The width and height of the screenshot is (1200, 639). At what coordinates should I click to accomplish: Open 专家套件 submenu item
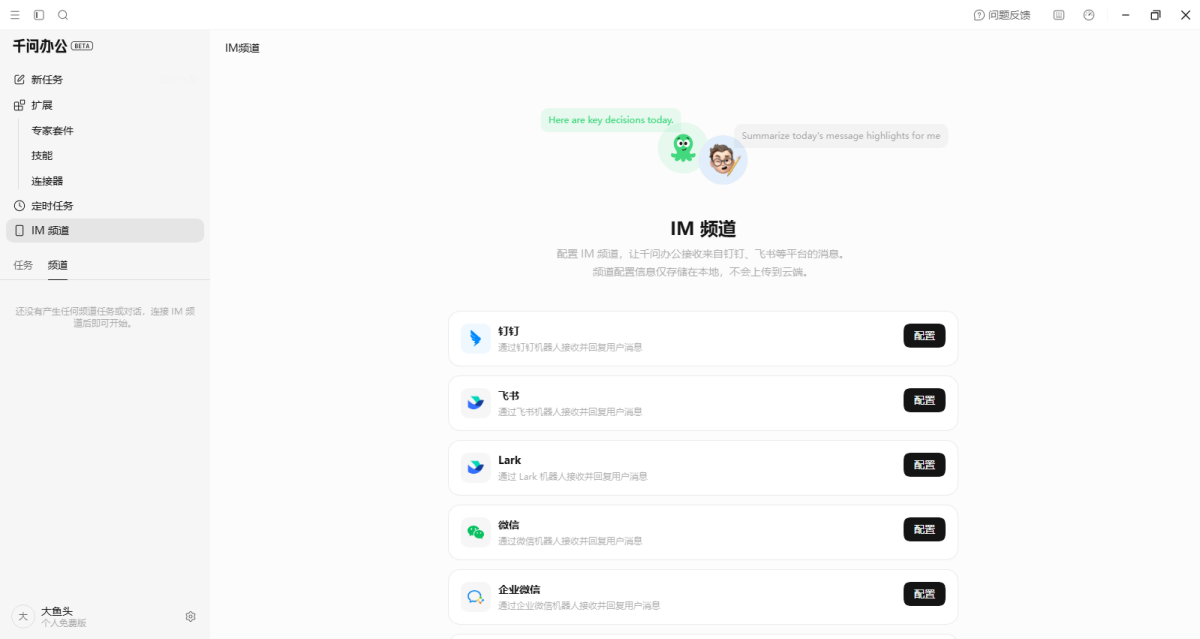point(52,130)
